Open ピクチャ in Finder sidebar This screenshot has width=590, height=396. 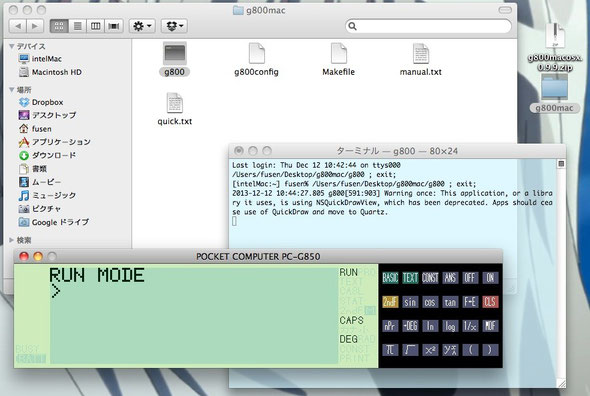tap(40, 209)
